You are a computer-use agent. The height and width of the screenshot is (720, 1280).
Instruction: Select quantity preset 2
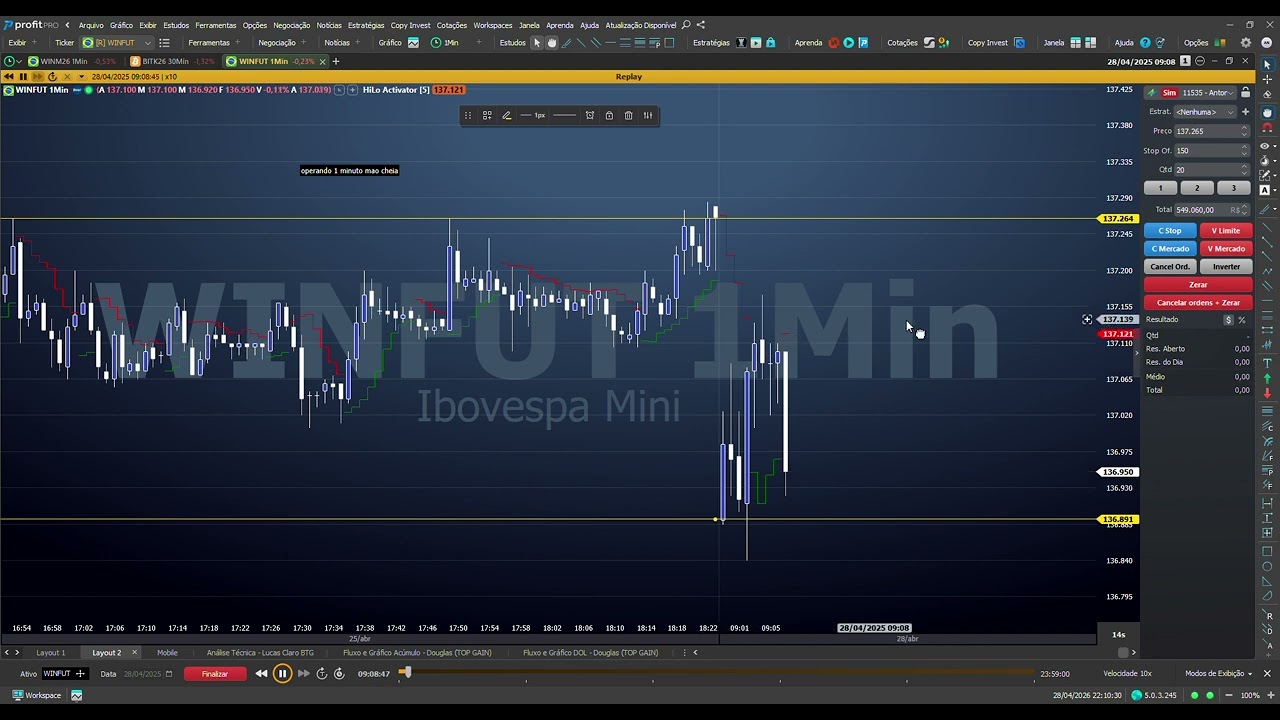click(x=1197, y=188)
